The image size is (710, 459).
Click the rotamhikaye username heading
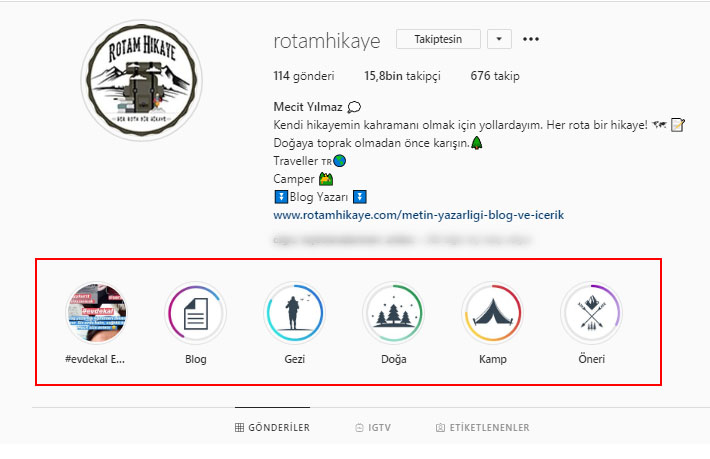[x=327, y=41]
